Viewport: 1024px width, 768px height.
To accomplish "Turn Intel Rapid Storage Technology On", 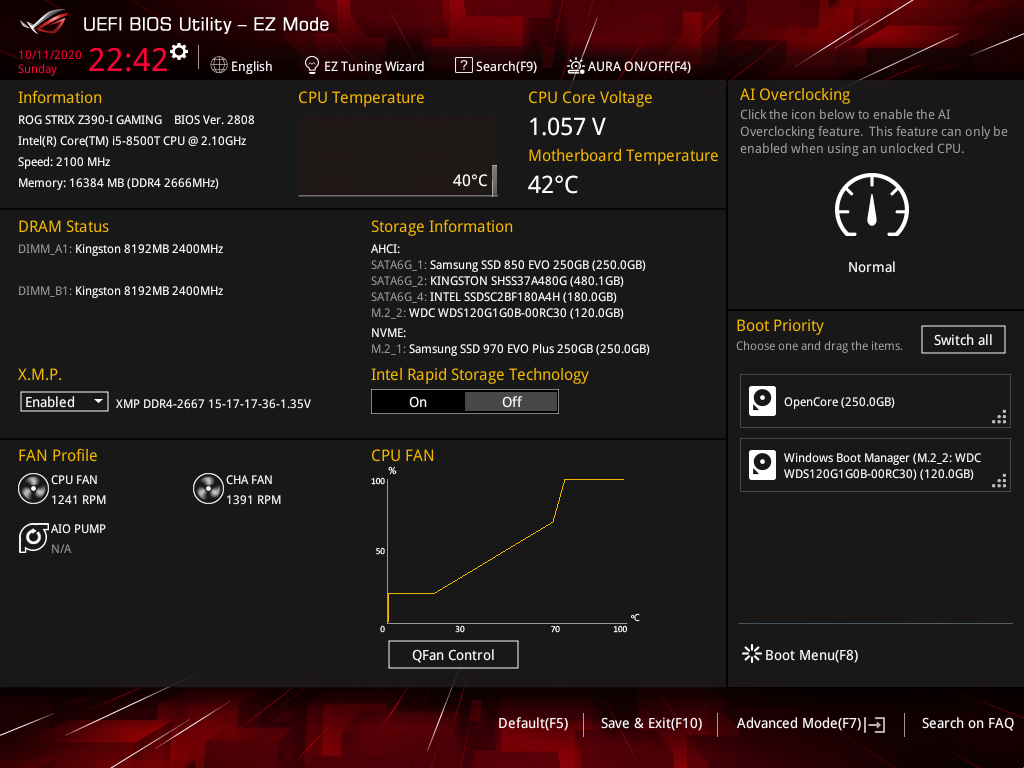I will [x=418, y=402].
